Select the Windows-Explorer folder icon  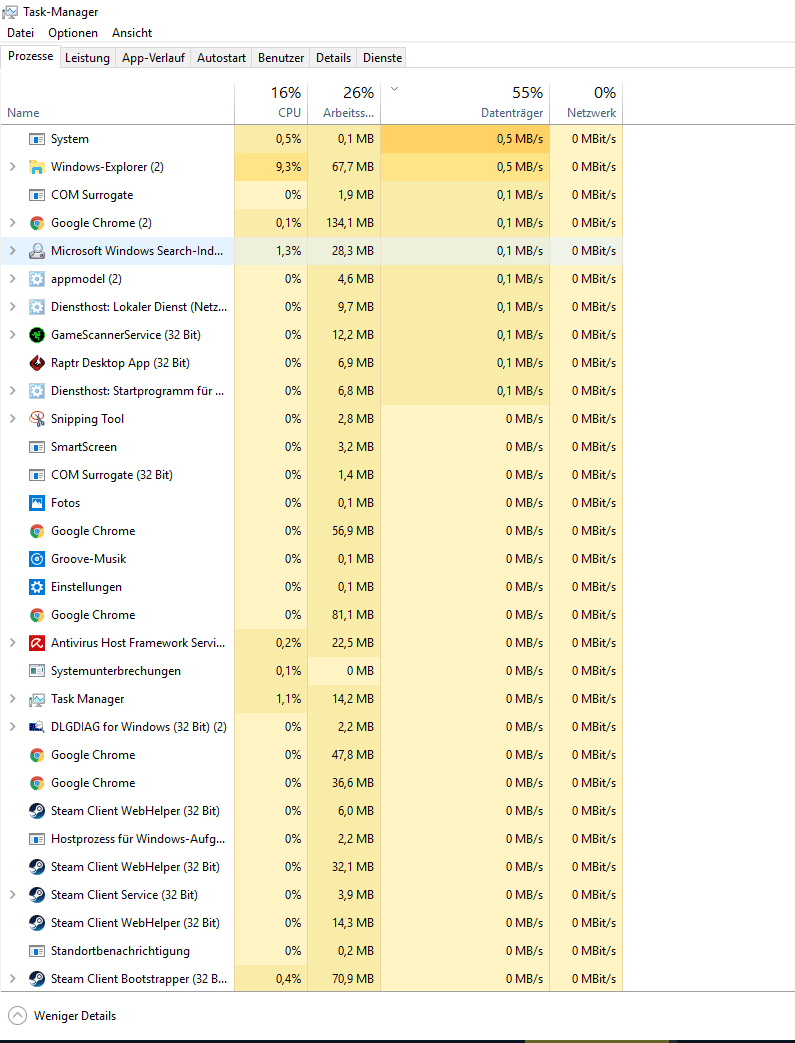pos(37,167)
